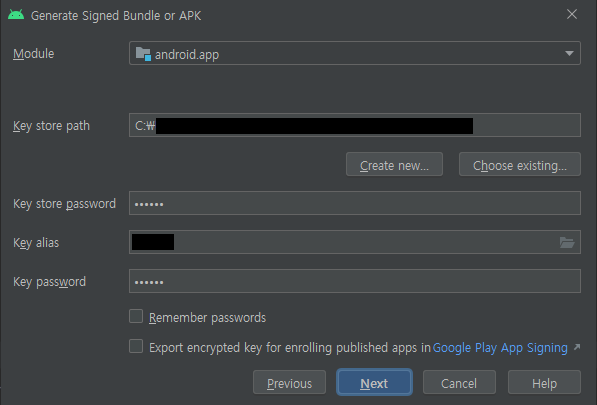Expand the Module dropdown arrow

569,53
